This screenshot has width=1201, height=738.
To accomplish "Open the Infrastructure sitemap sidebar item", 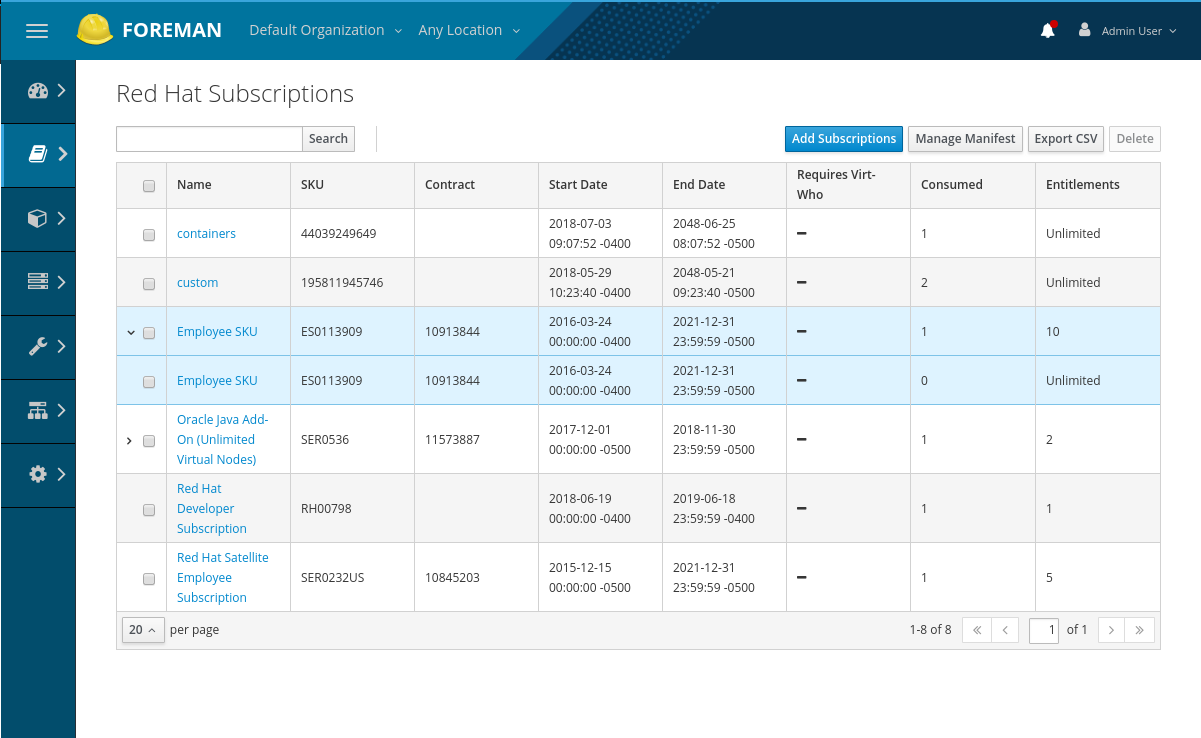I will [x=38, y=410].
